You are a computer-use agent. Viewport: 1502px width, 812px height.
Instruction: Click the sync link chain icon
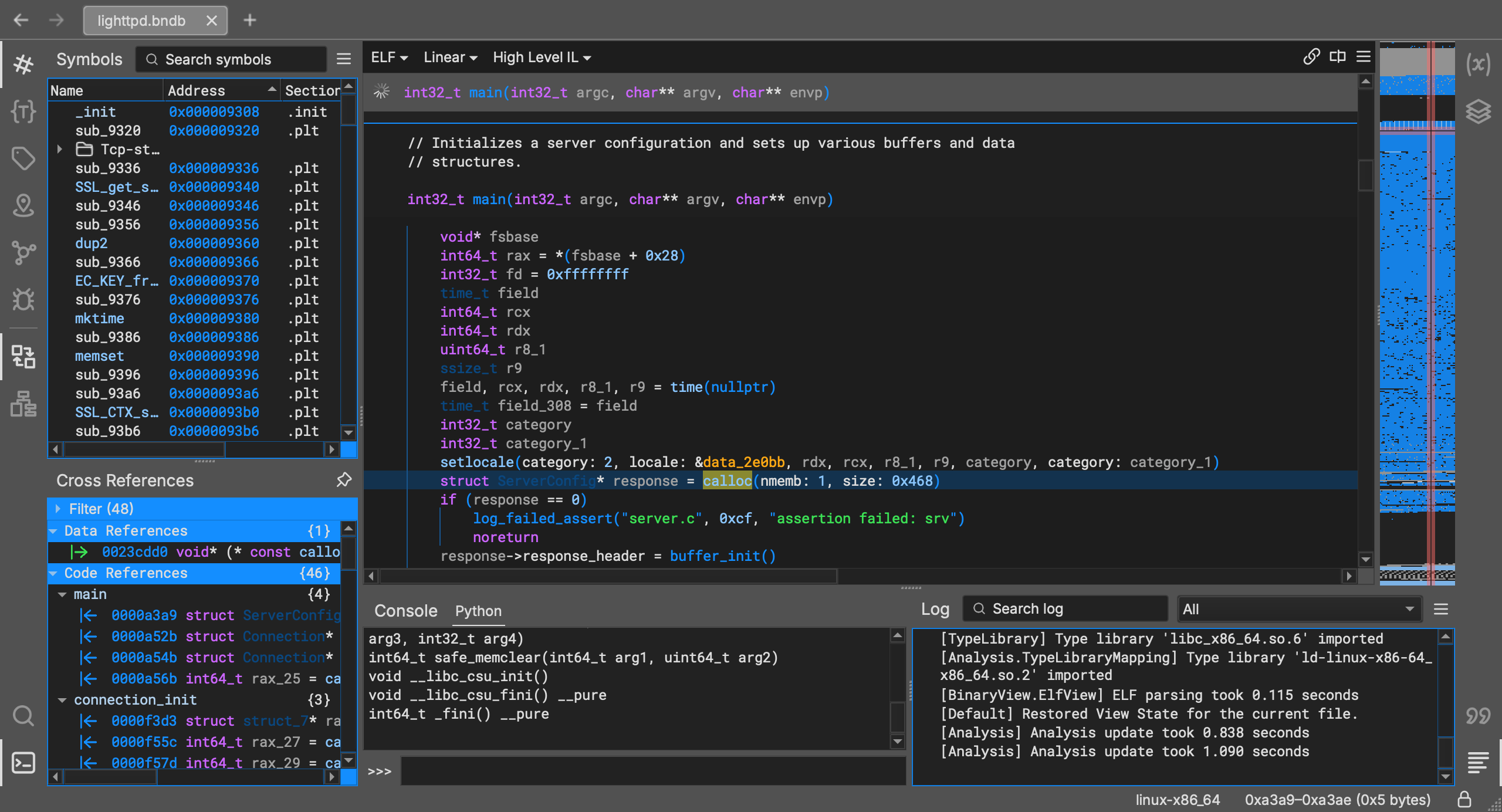click(x=1311, y=57)
